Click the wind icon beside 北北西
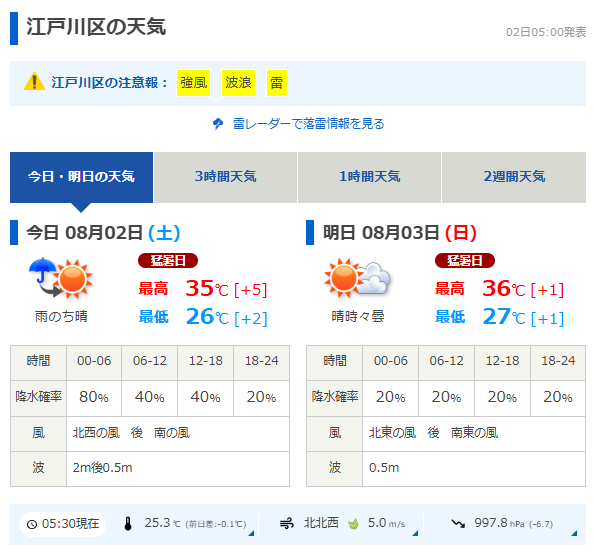 [287, 523]
